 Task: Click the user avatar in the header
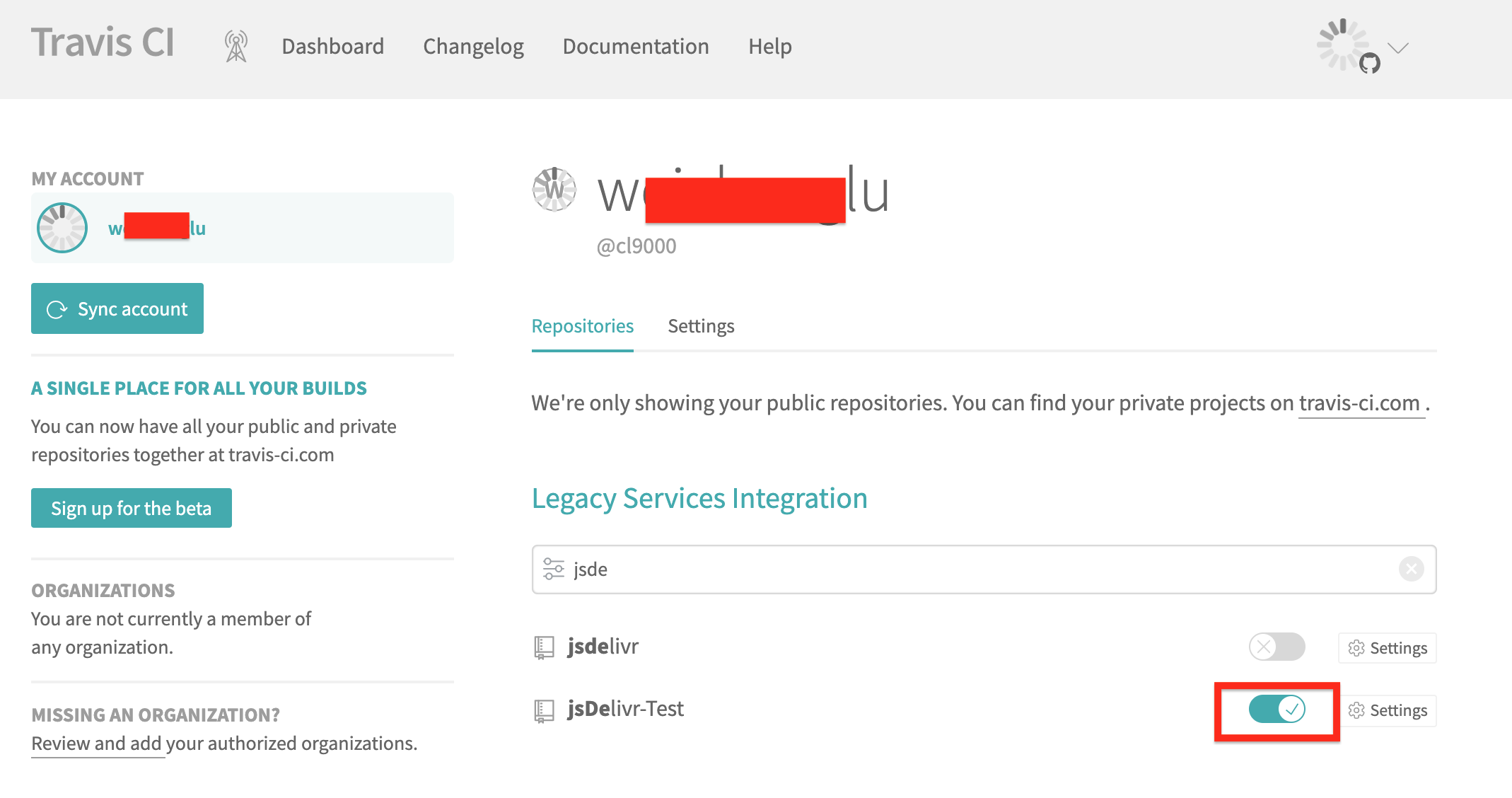coord(1344,45)
